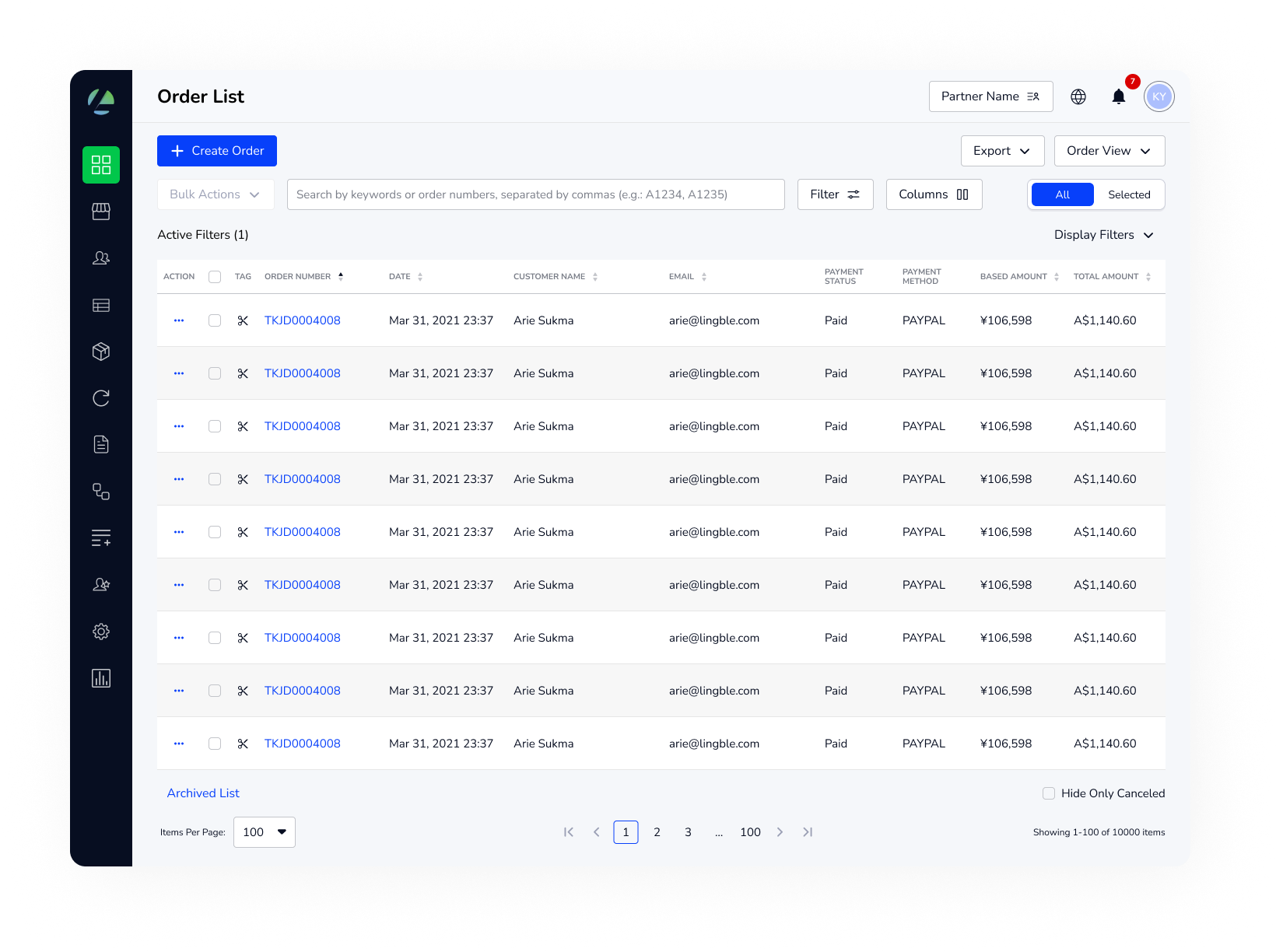This screenshot has width=1276, height=952.
Task: Expand the Order View dropdown
Action: (x=1109, y=151)
